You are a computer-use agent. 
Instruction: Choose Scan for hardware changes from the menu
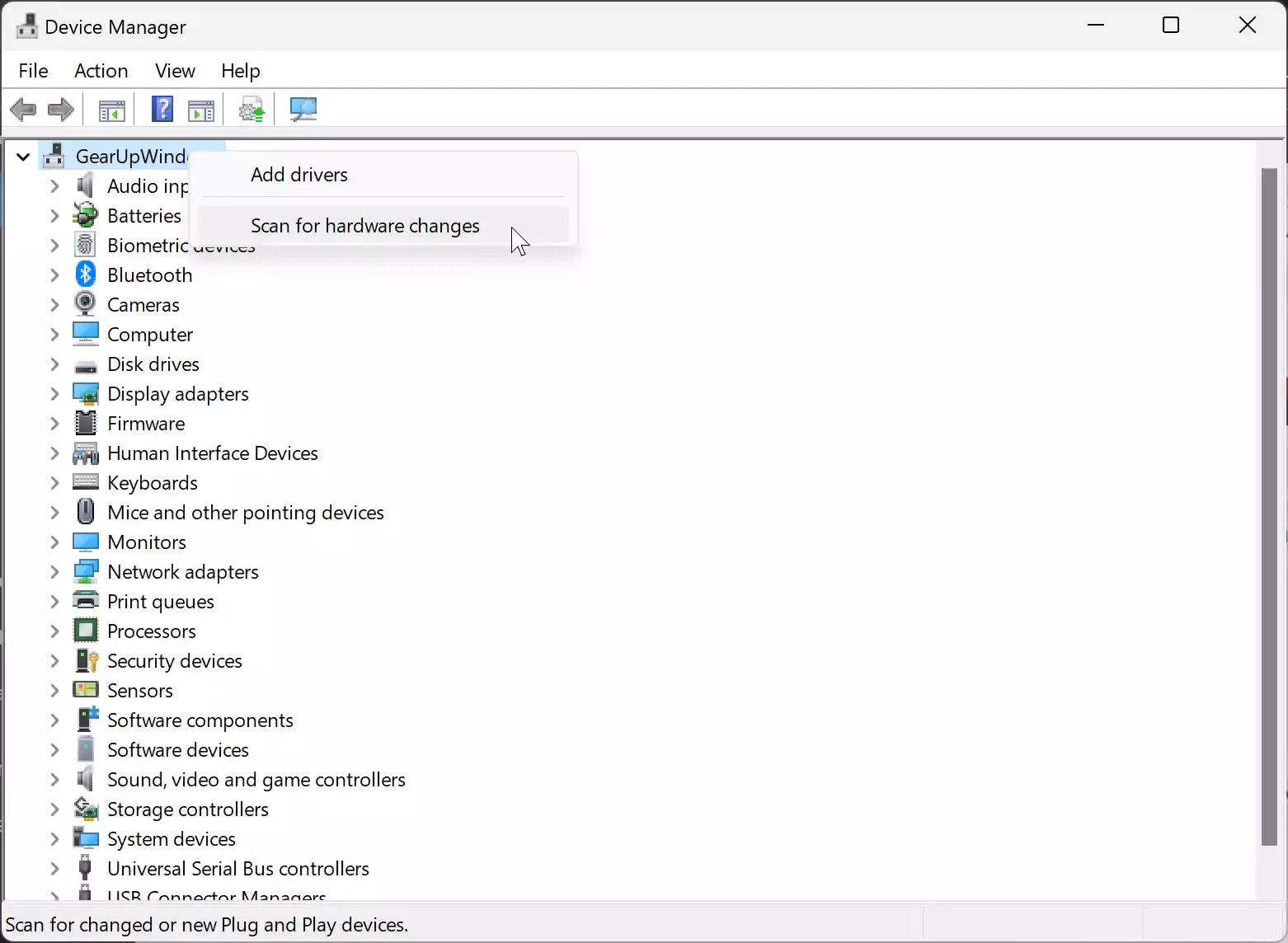point(365,226)
